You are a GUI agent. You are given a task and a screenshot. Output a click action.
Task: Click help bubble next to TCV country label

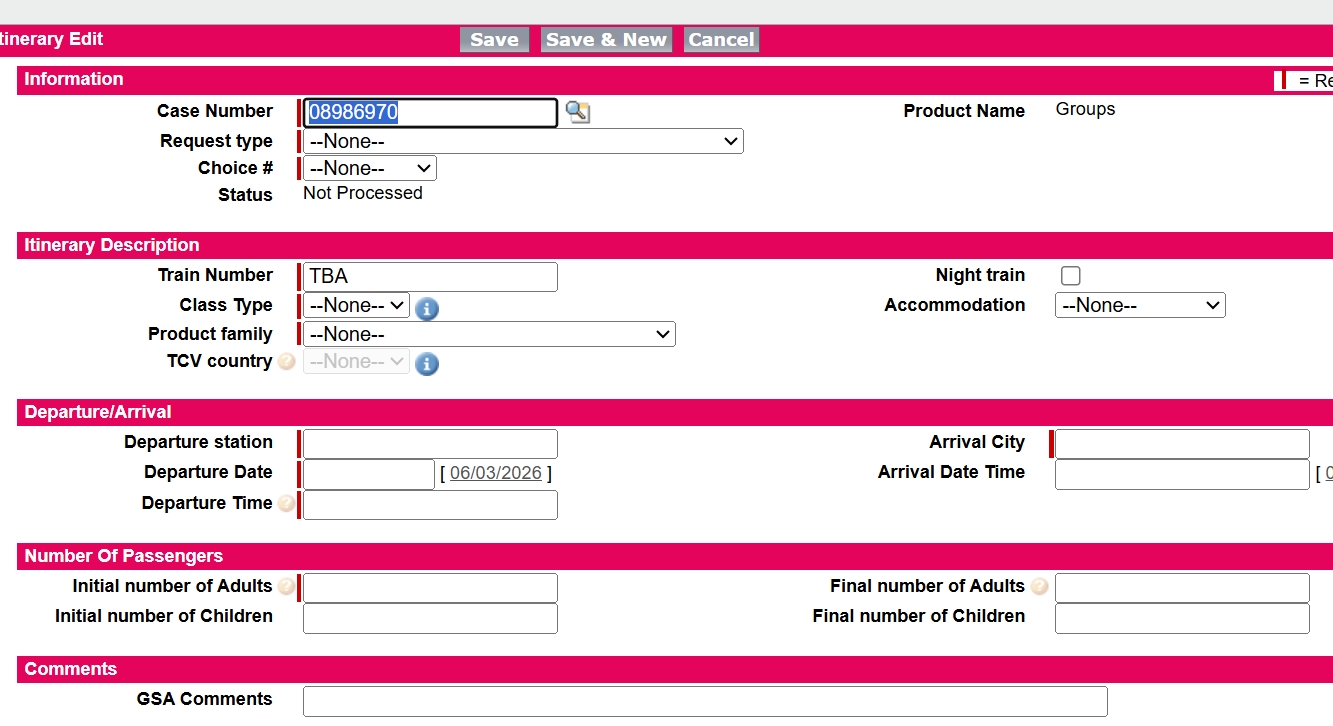click(287, 362)
